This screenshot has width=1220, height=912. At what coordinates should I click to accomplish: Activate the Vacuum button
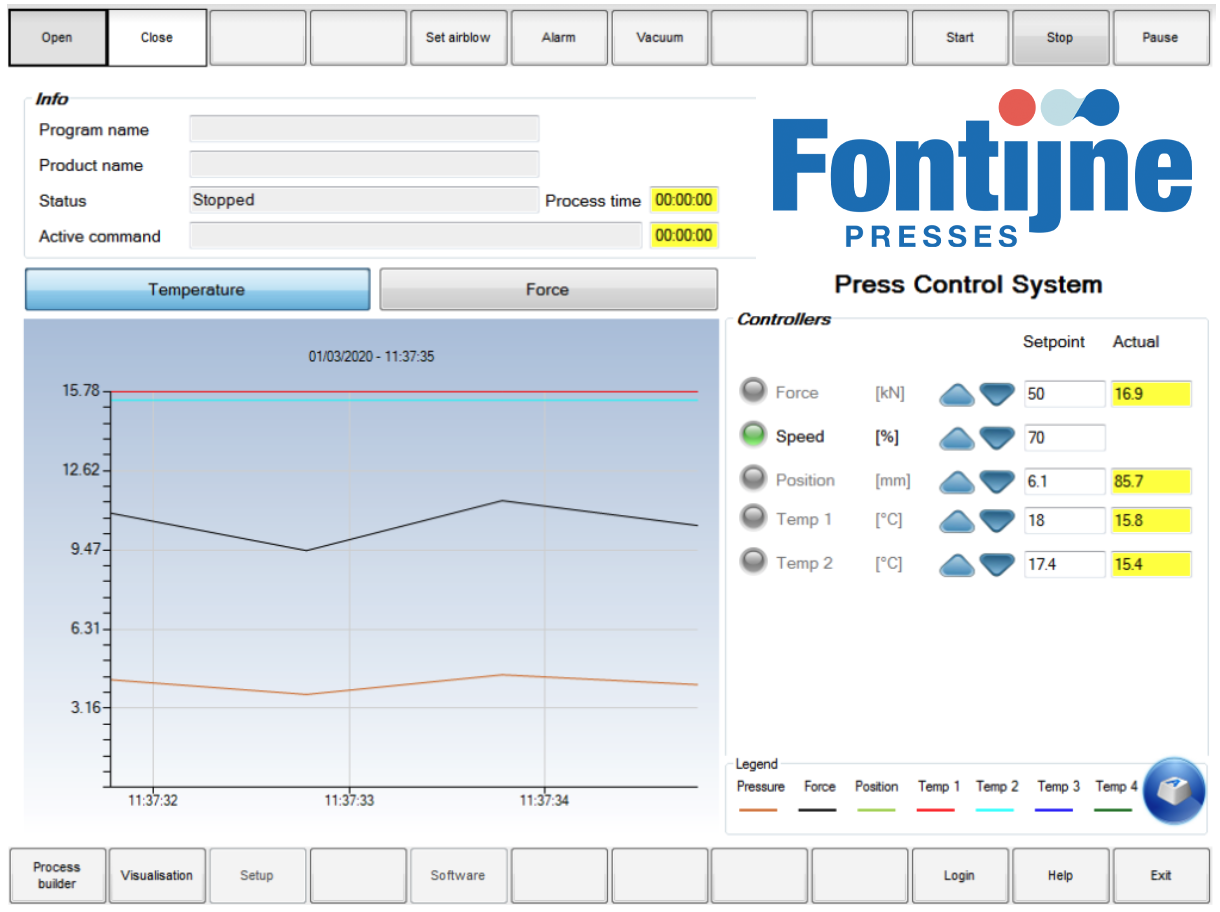point(660,38)
